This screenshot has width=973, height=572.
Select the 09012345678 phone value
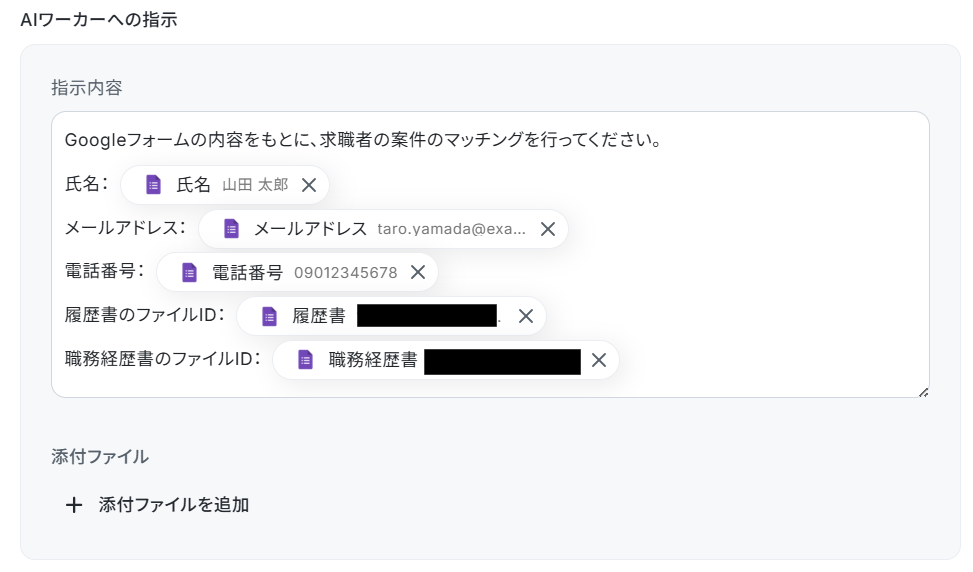[346, 272]
